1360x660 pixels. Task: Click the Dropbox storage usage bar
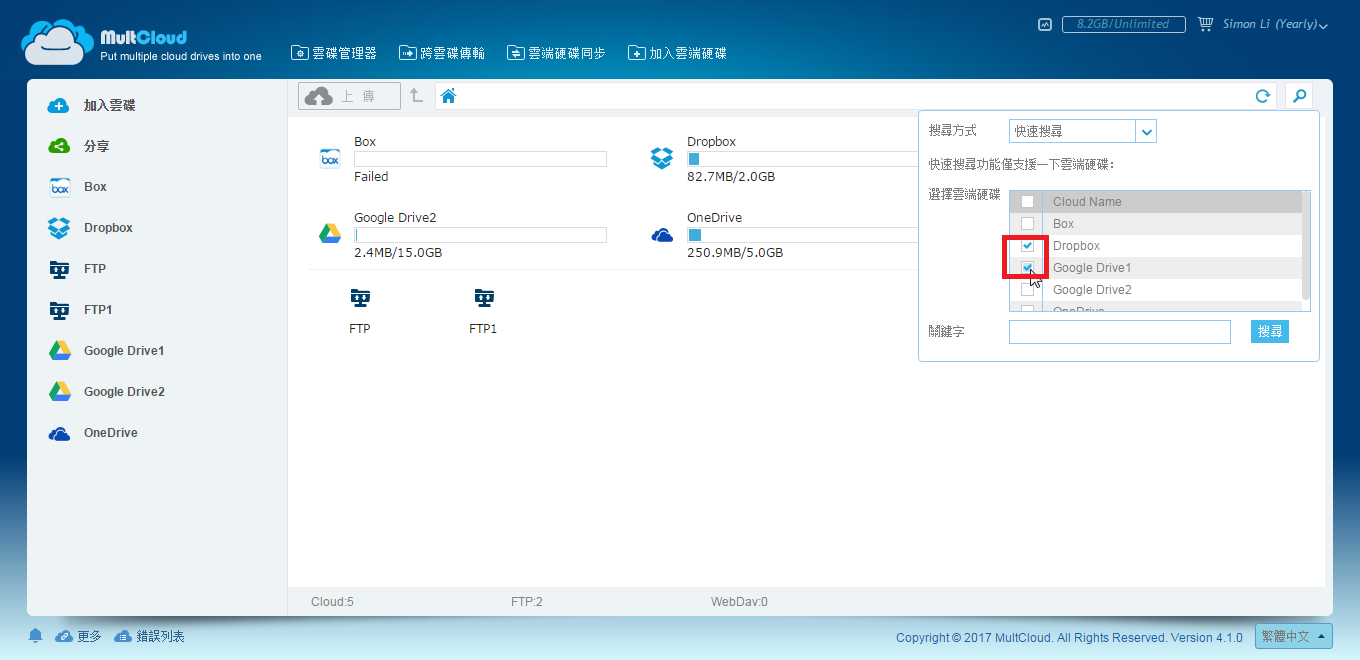(x=802, y=159)
